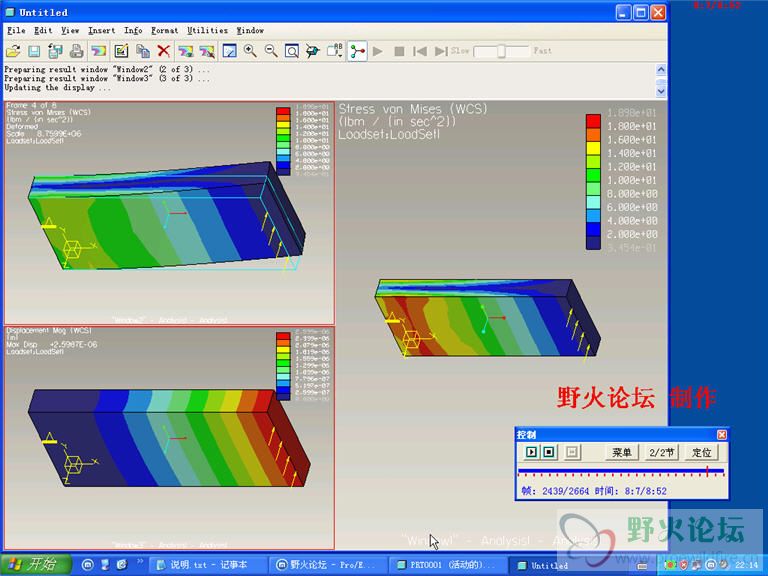
Task: Click 'Stress von Mises (WCS)' title text
Action: click(x=413, y=109)
